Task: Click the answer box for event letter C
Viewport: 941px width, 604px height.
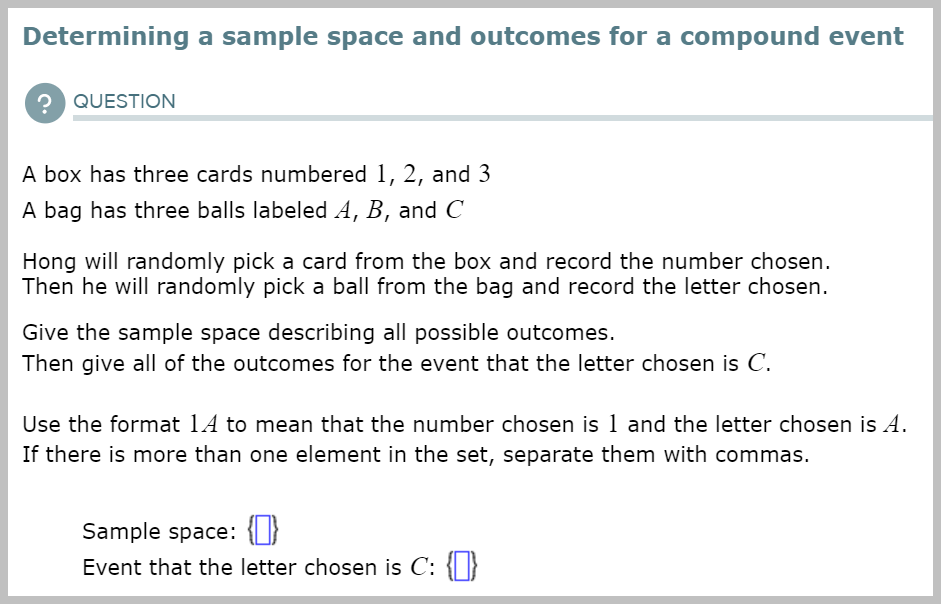Action: pyautogui.click(x=461, y=566)
